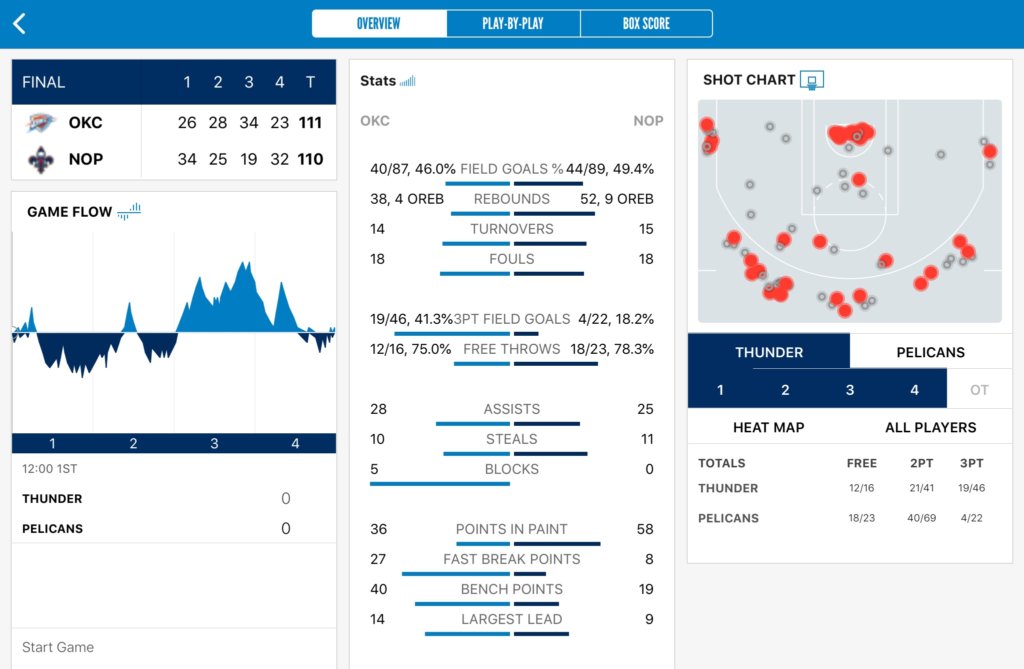The width and height of the screenshot is (1024, 669).
Task: Open the Box Score tab
Action: point(646,24)
